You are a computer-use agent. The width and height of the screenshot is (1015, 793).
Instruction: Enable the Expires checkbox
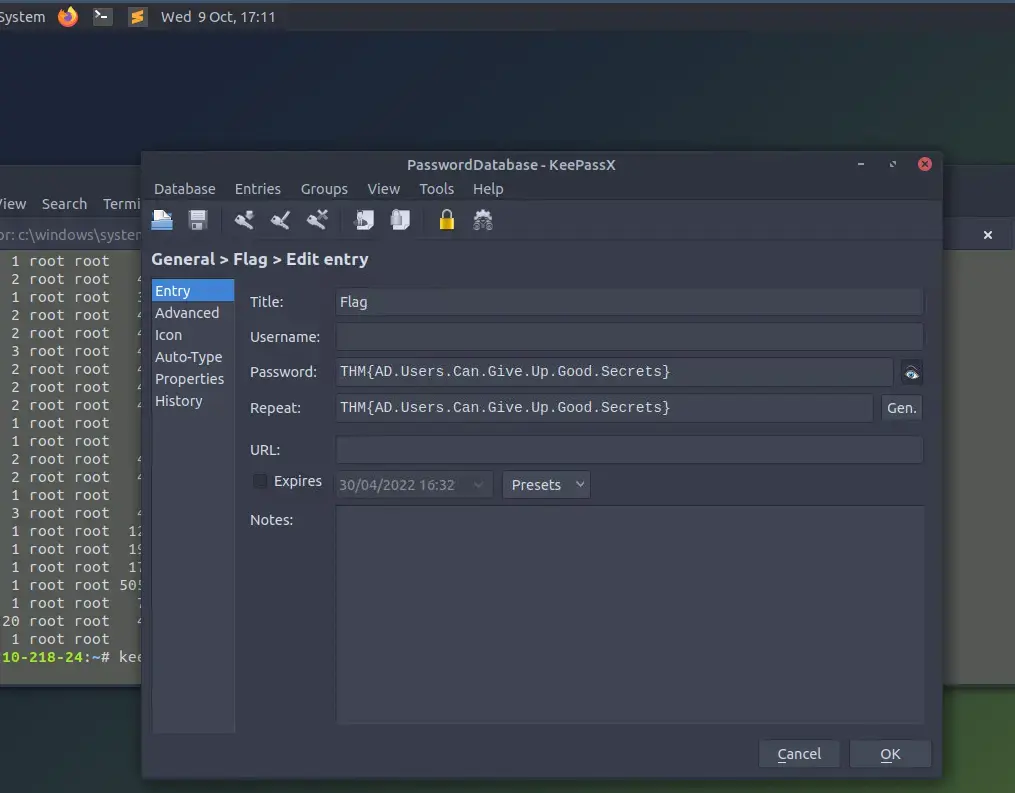point(260,481)
